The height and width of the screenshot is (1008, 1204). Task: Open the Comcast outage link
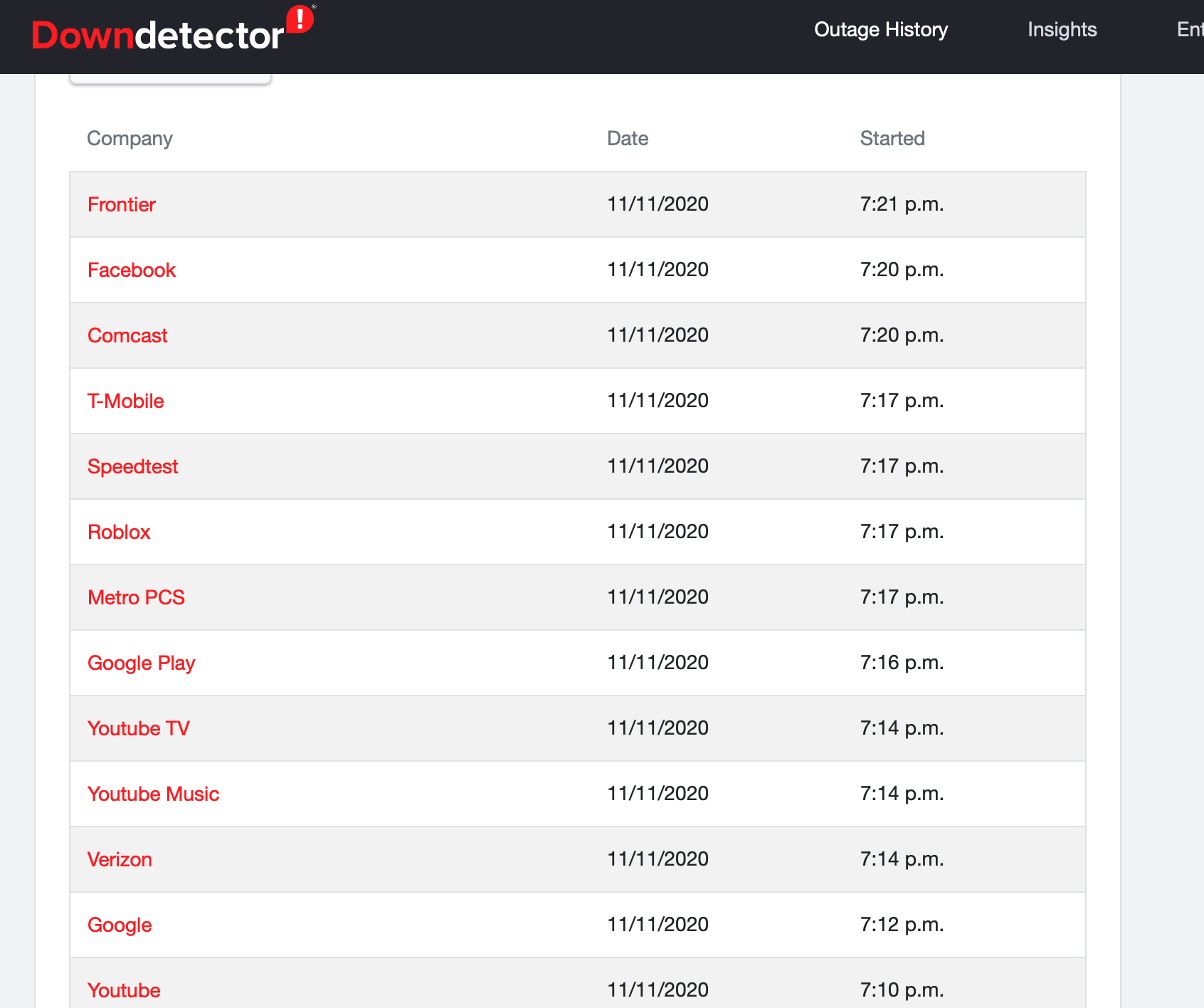[x=127, y=335]
